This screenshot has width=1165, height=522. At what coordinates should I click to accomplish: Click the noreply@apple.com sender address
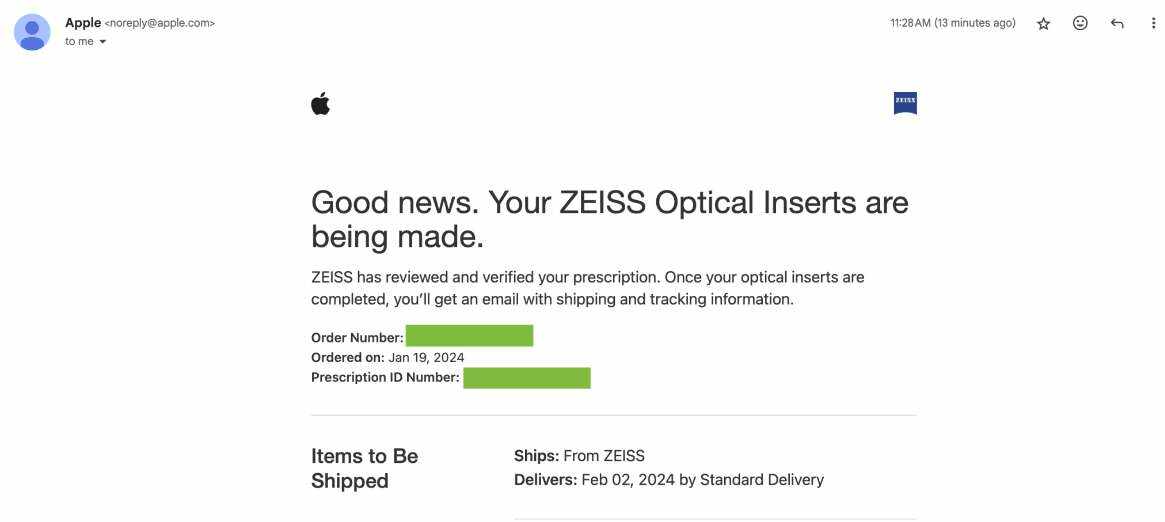(x=159, y=23)
